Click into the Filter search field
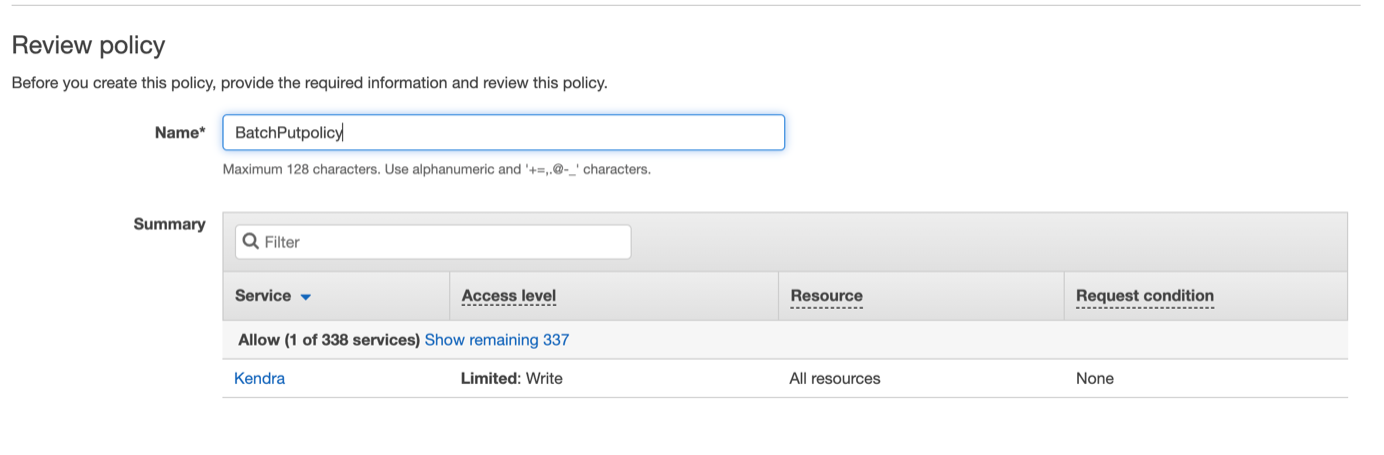 coord(433,242)
